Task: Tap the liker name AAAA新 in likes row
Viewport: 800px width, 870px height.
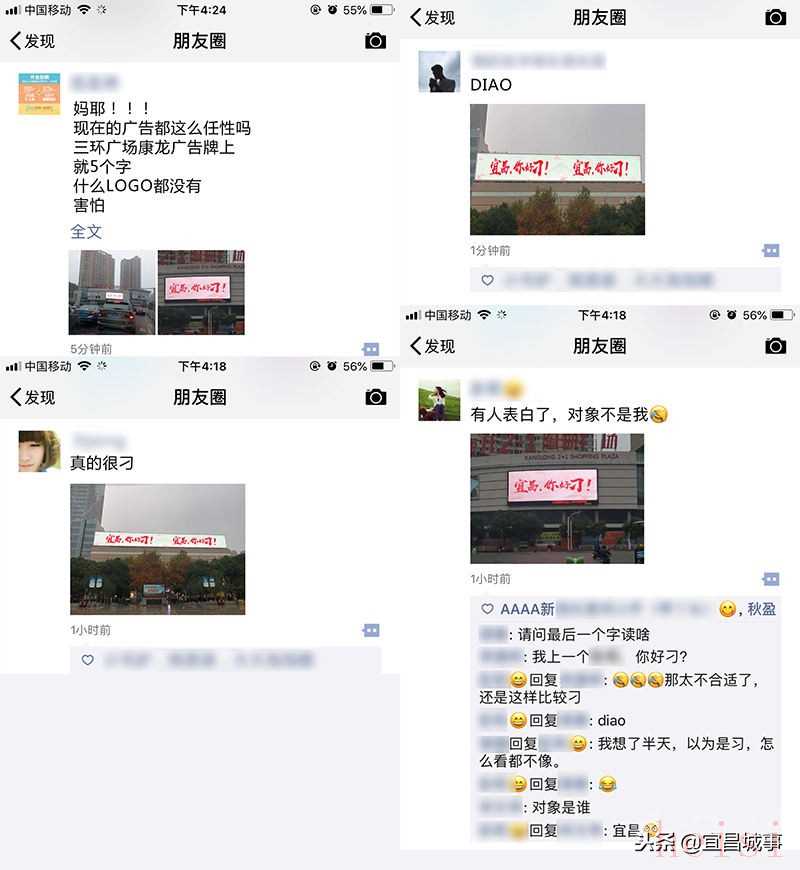Action: (x=528, y=609)
